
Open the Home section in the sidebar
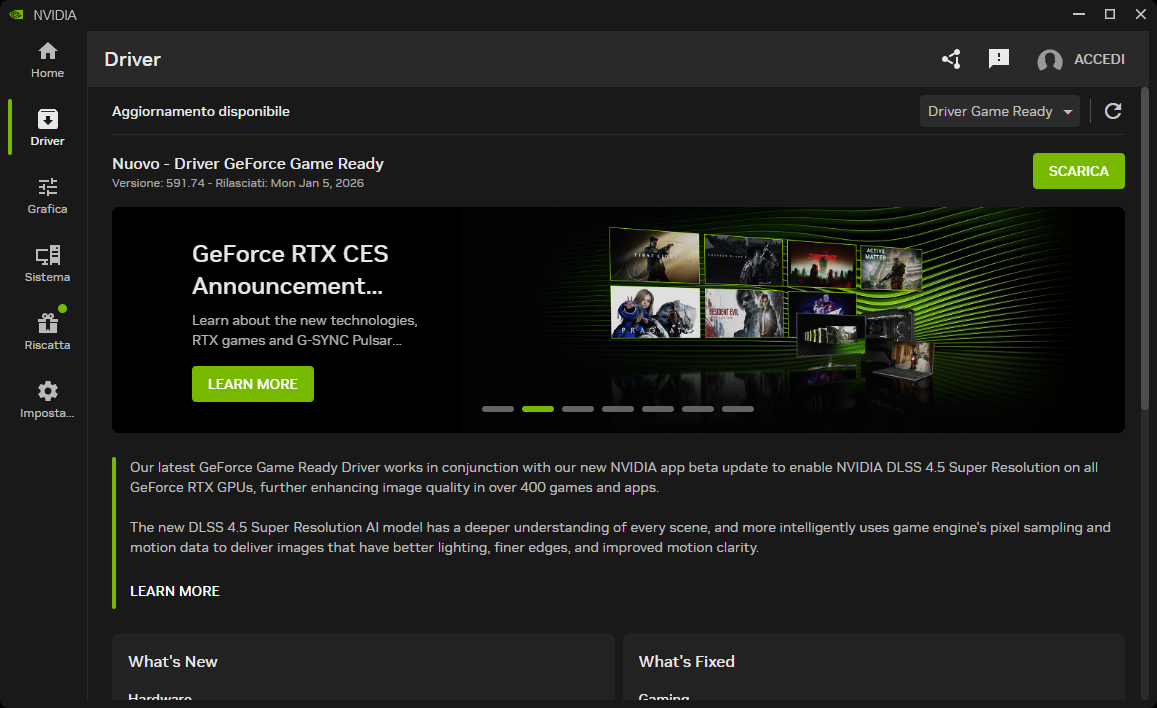click(x=46, y=60)
